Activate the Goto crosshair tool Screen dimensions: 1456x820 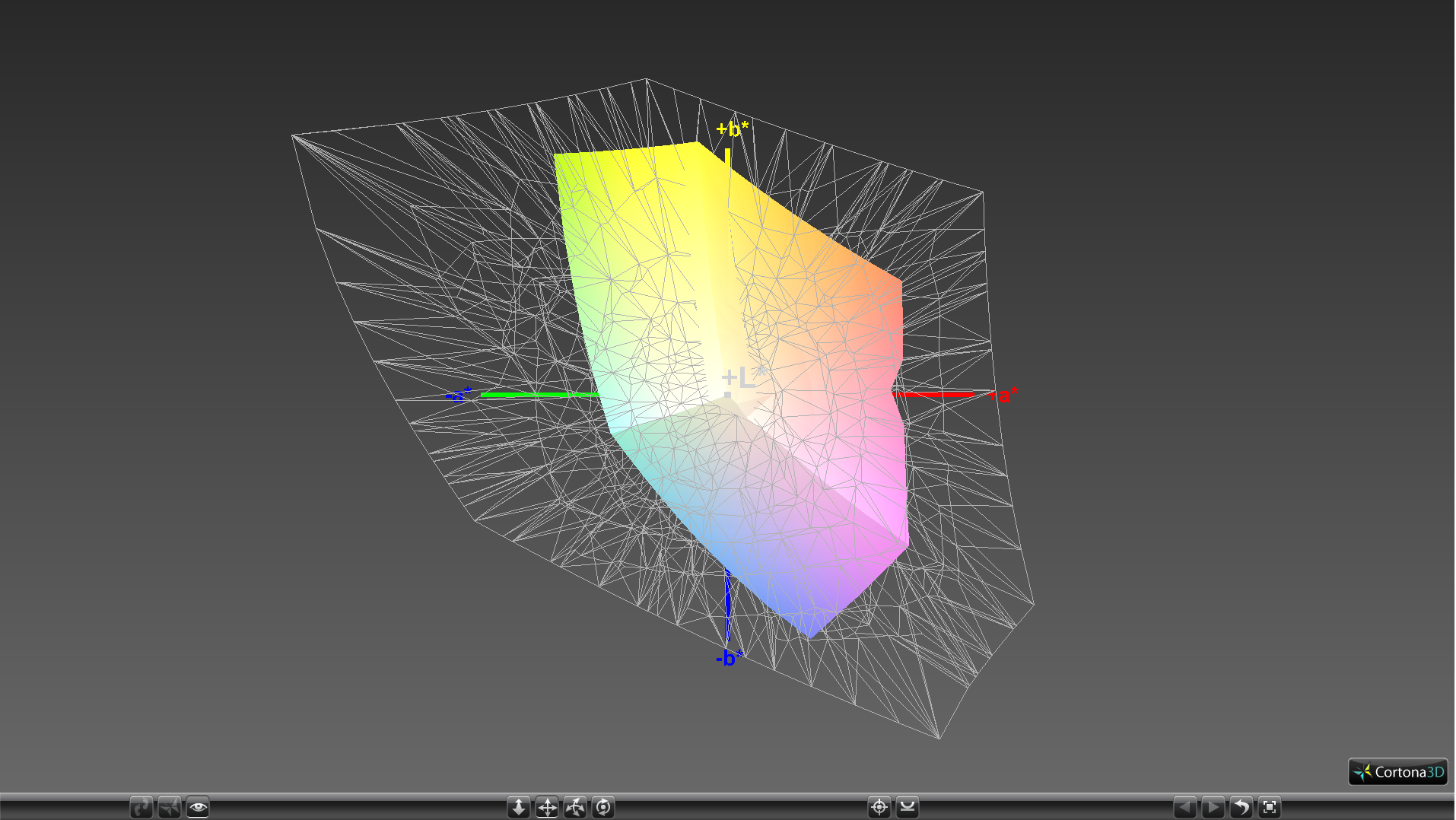(x=879, y=807)
